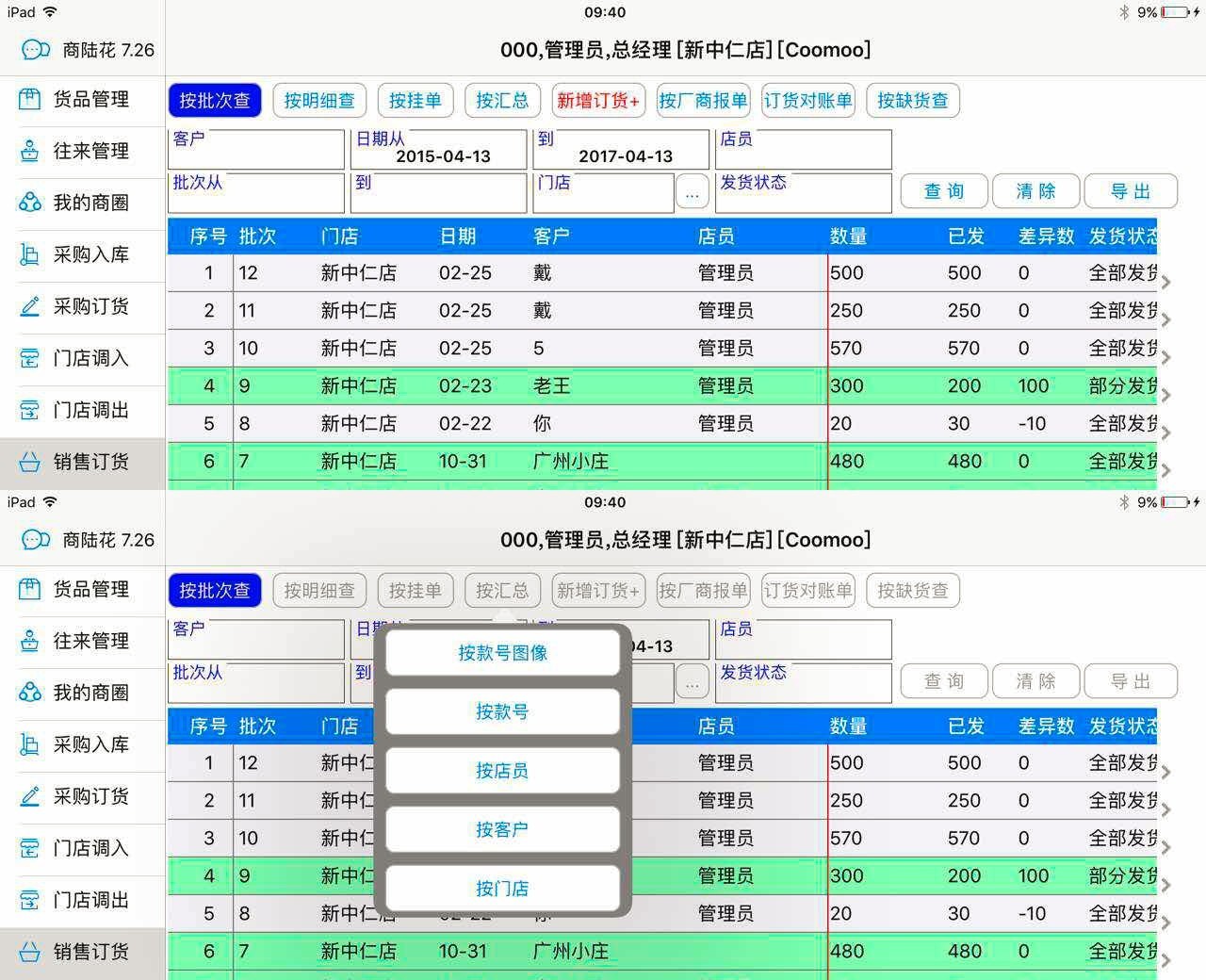Click the active 查询 button
The height and width of the screenshot is (980, 1206).
tap(944, 191)
